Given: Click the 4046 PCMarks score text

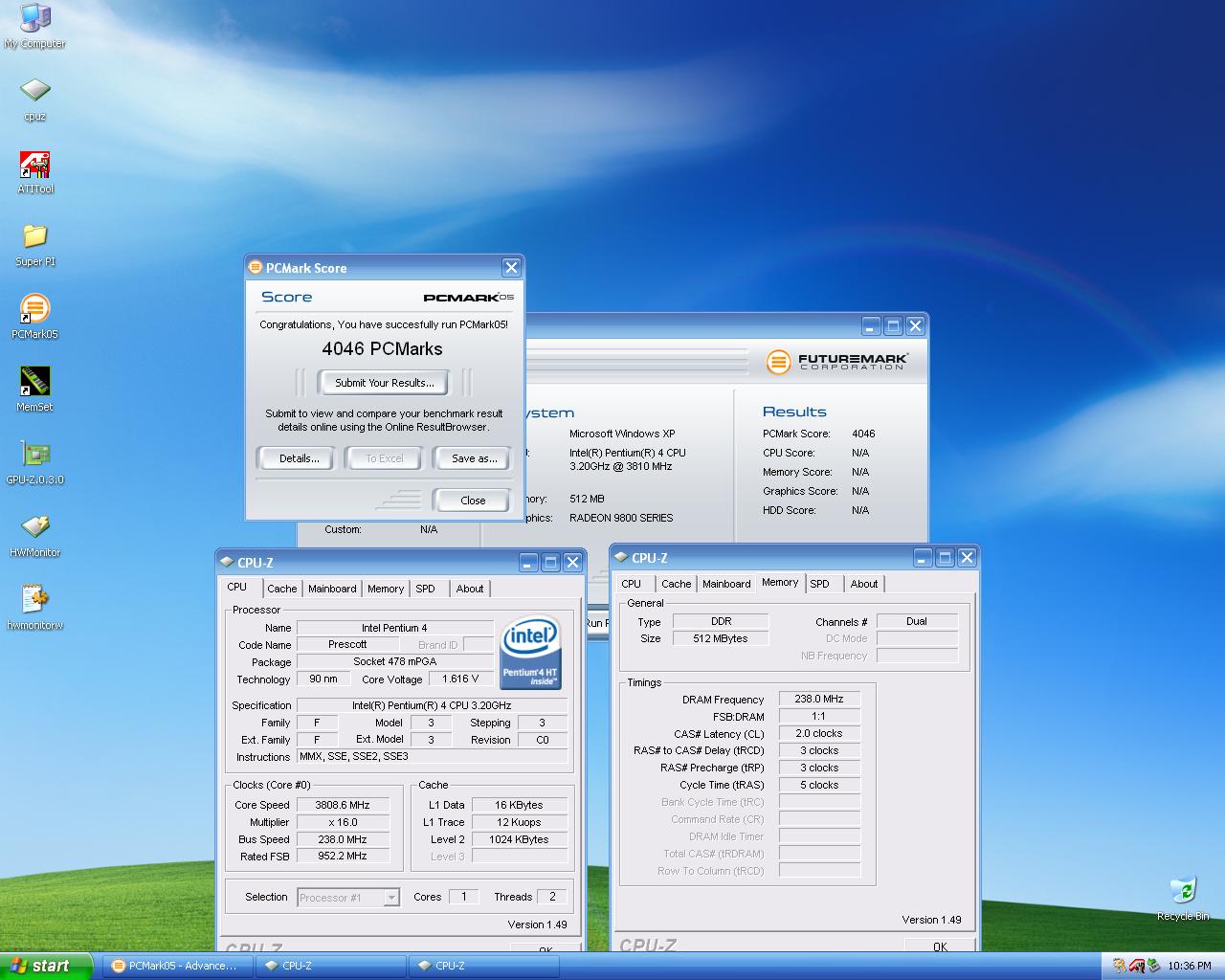Looking at the screenshot, I should [382, 348].
